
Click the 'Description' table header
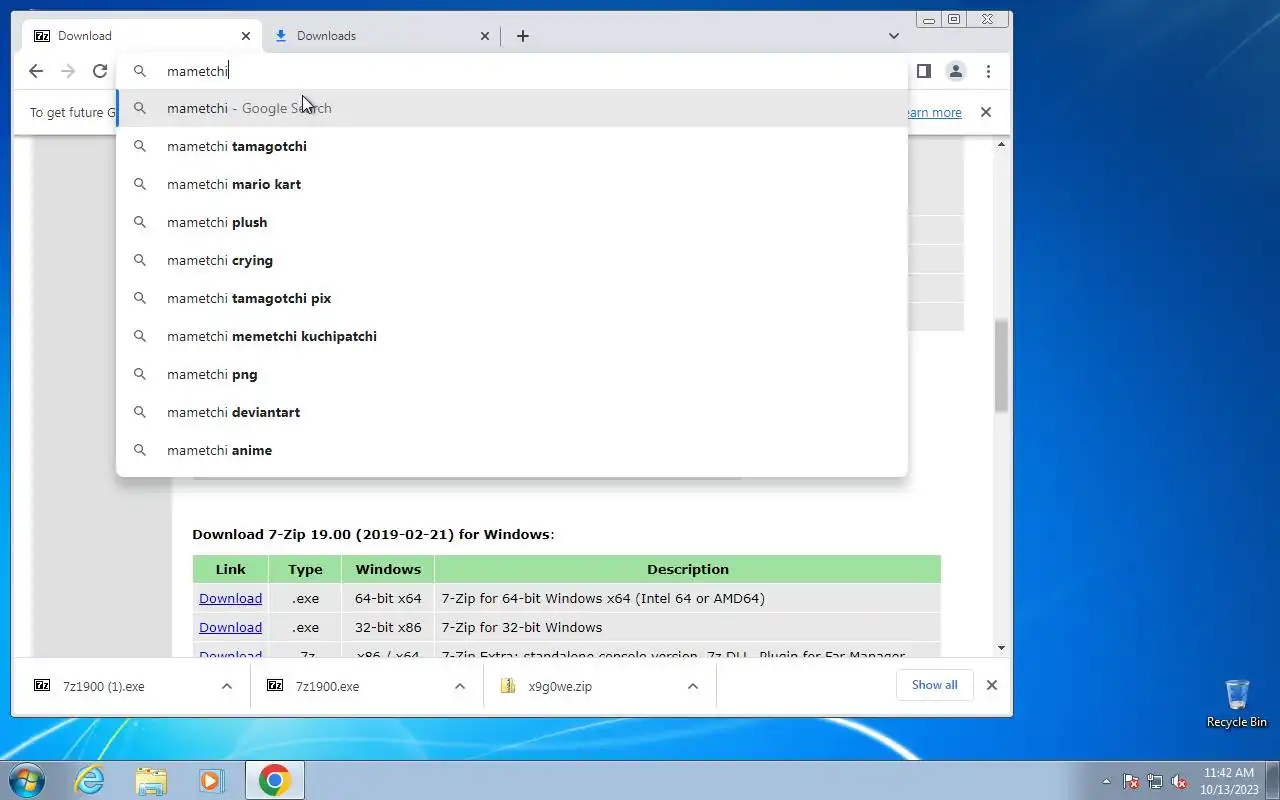coord(688,569)
